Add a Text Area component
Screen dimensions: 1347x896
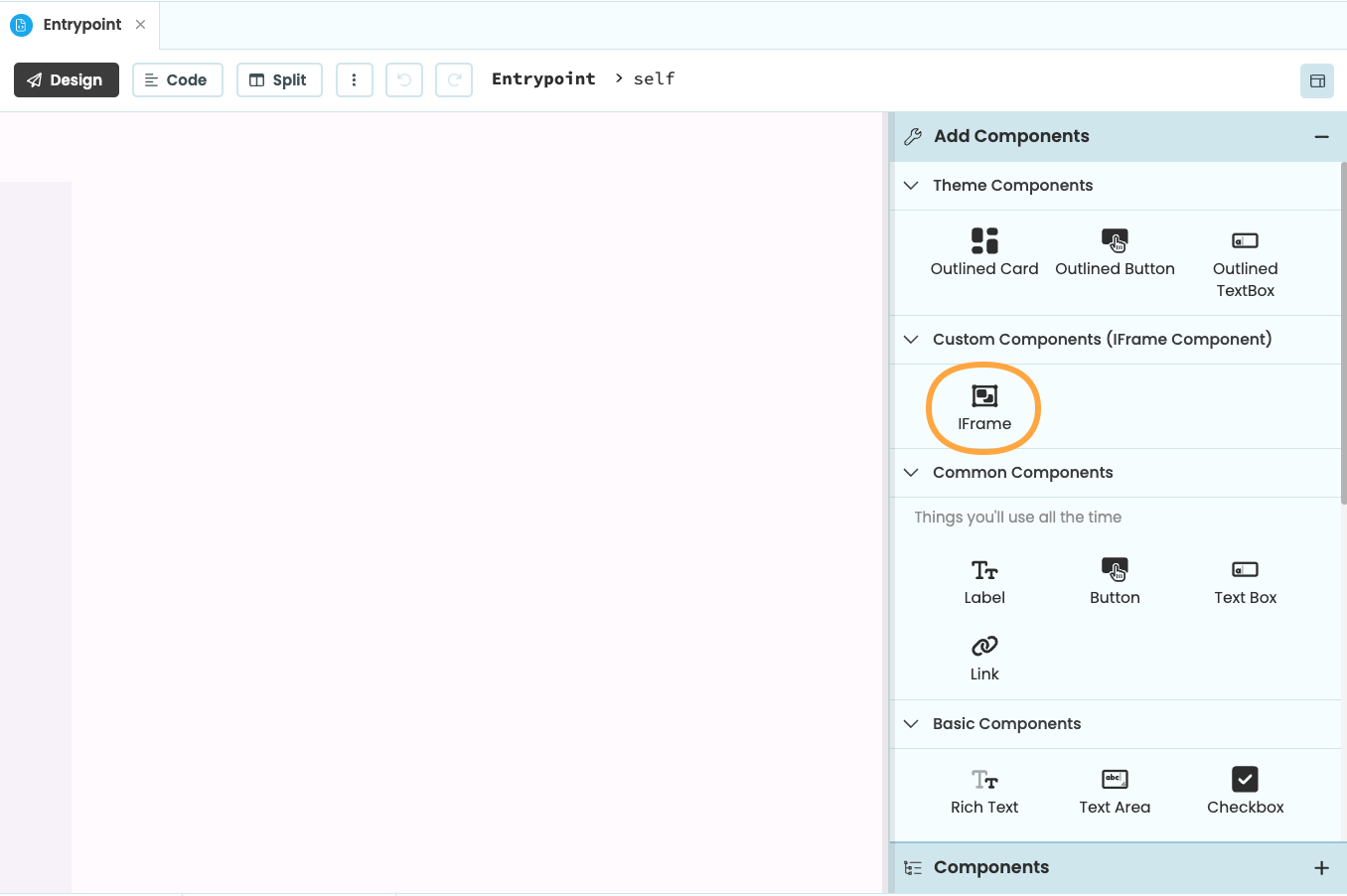pyautogui.click(x=1115, y=779)
